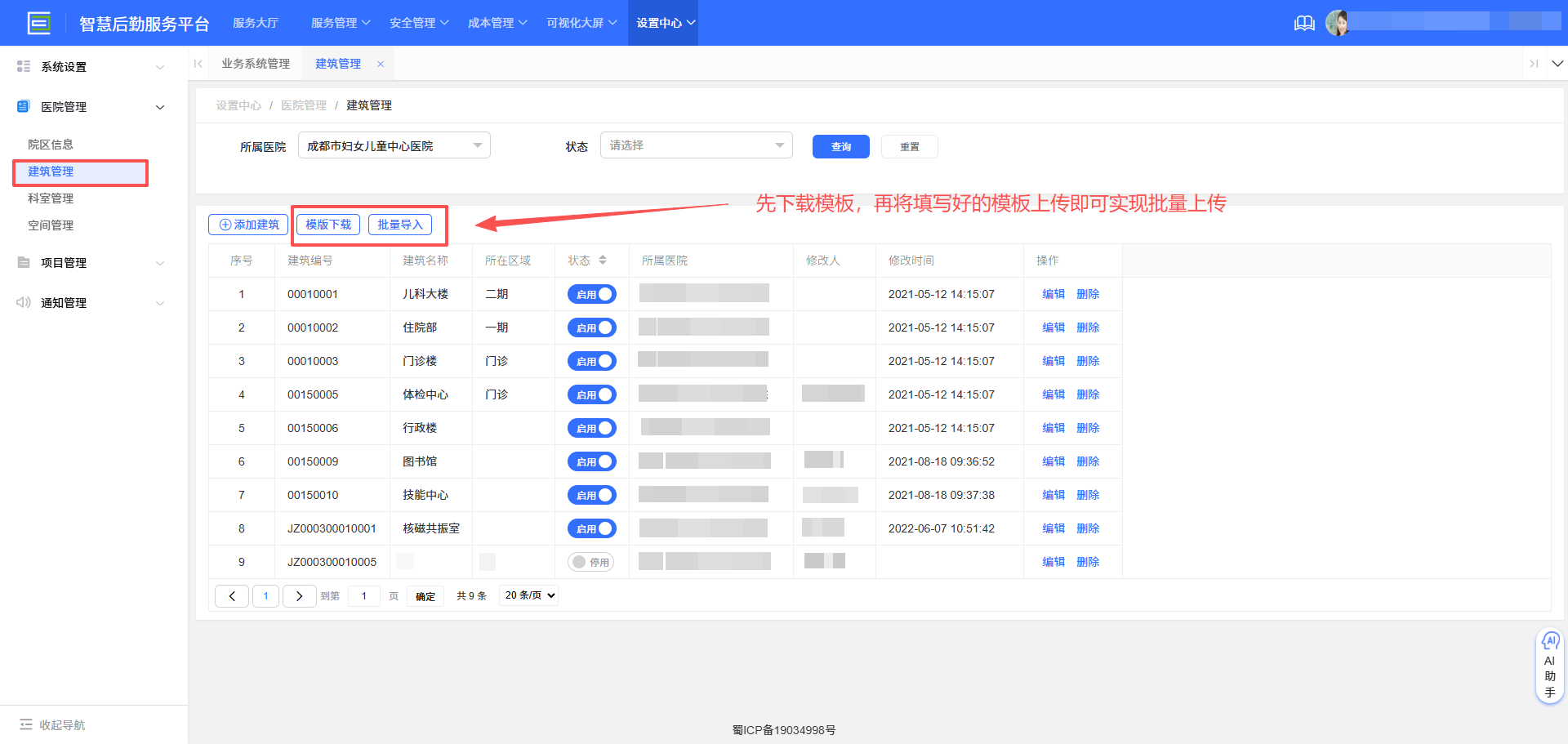Screen dimensions: 1568x744
Task: Click the user avatar picture
Action: pos(1337,23)
